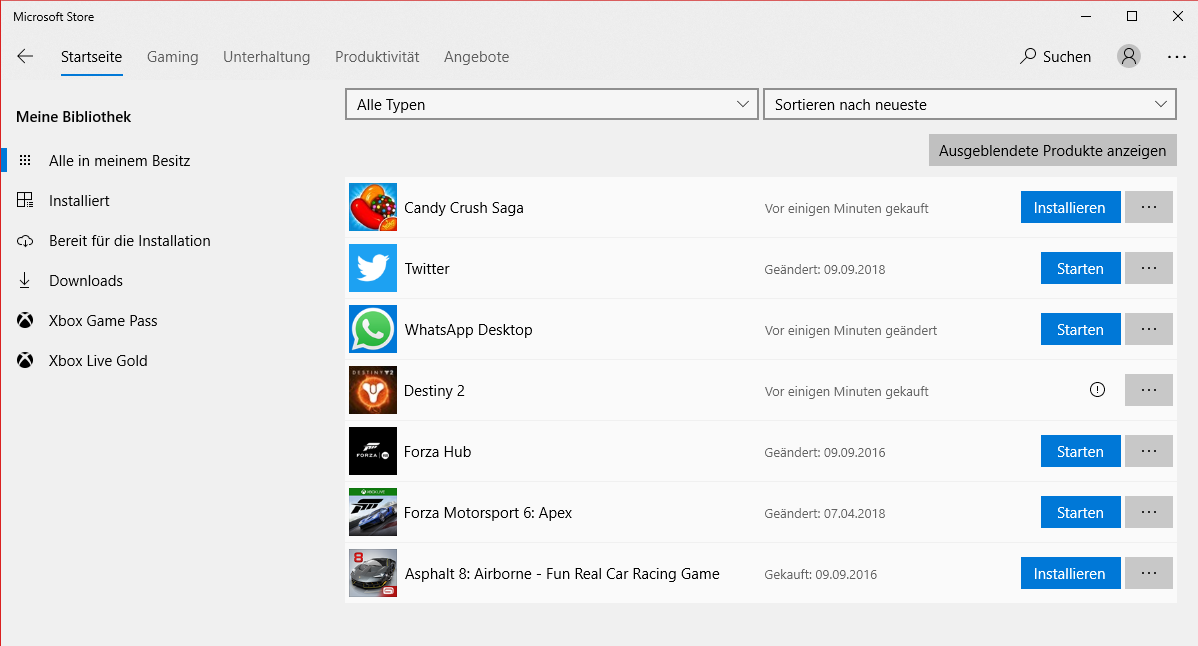Viewport: 1198px width, 646px height.
Task: Open the top-right more options menu
Action: [1177, 57]
